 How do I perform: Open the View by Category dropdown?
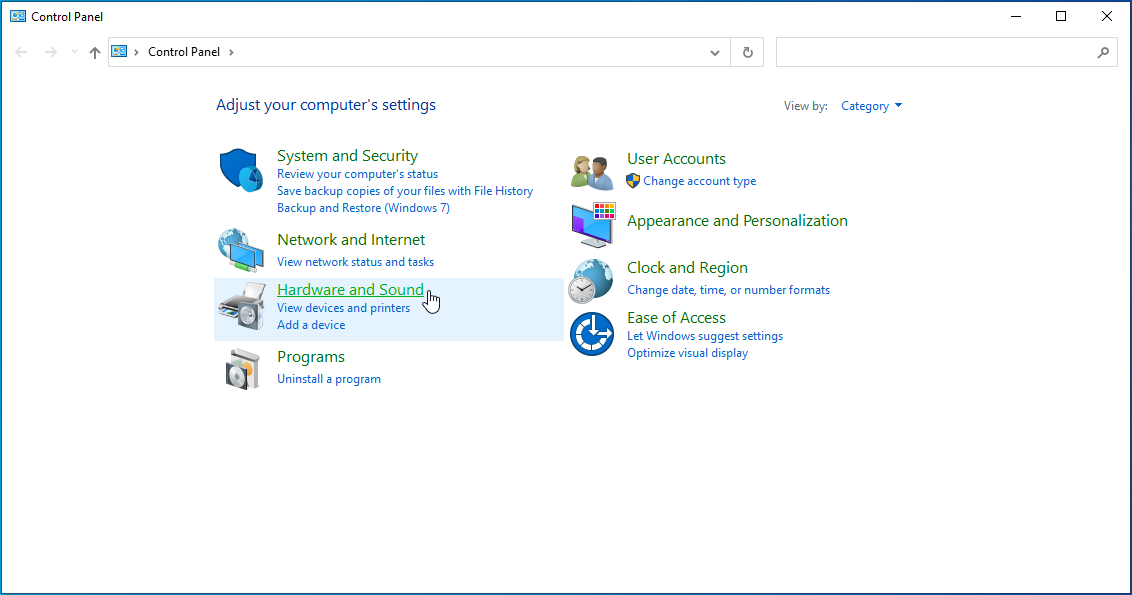pos(871,106)
